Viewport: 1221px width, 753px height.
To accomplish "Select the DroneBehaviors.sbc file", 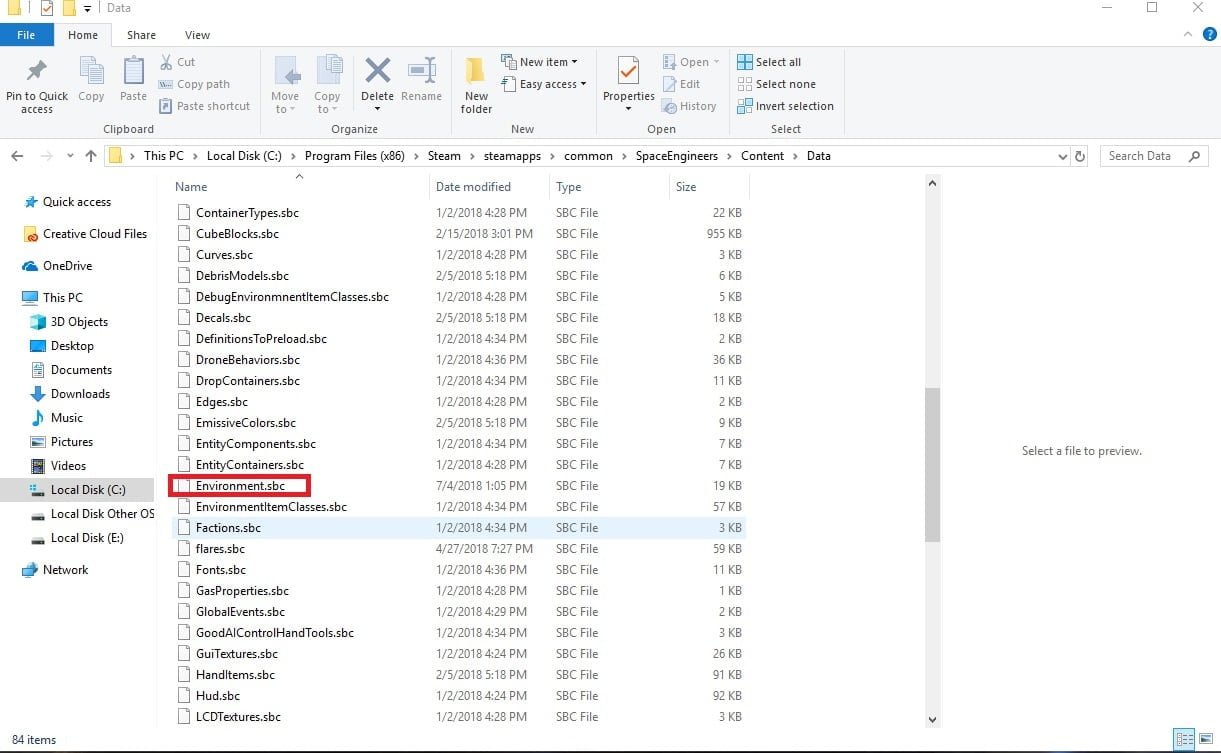I will [248, 360].
